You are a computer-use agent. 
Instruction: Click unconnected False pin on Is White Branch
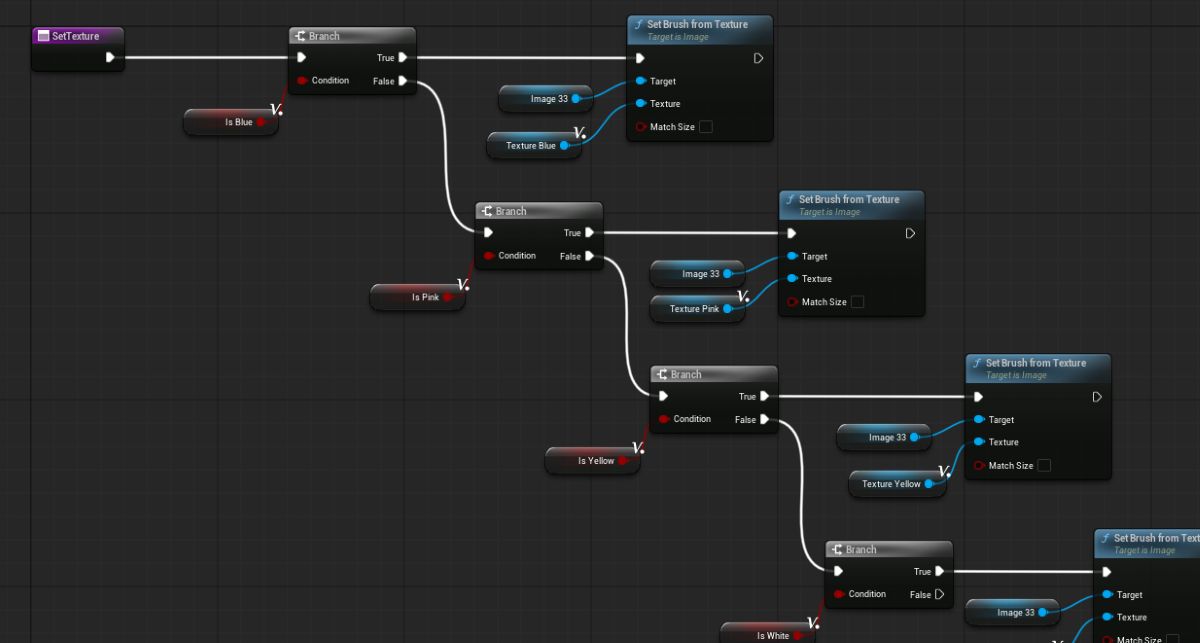(x=939, y=594)
